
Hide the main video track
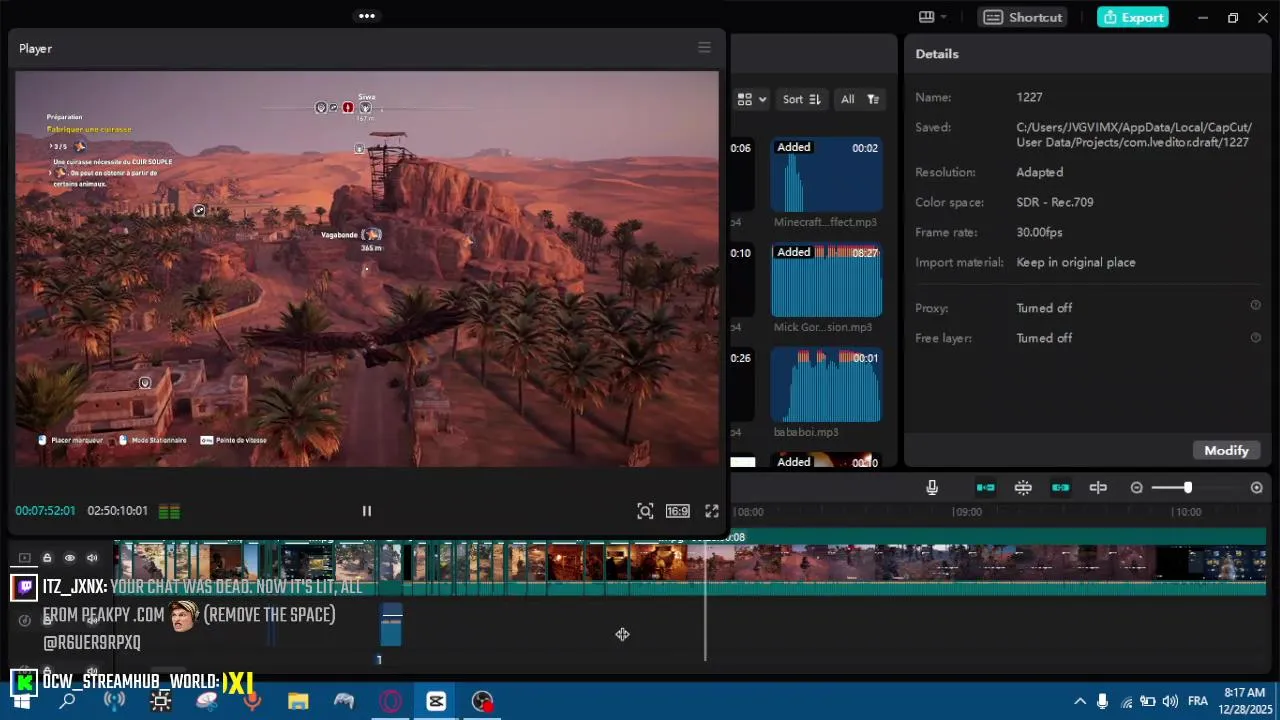pyautogui.click(x=70, y=558)
